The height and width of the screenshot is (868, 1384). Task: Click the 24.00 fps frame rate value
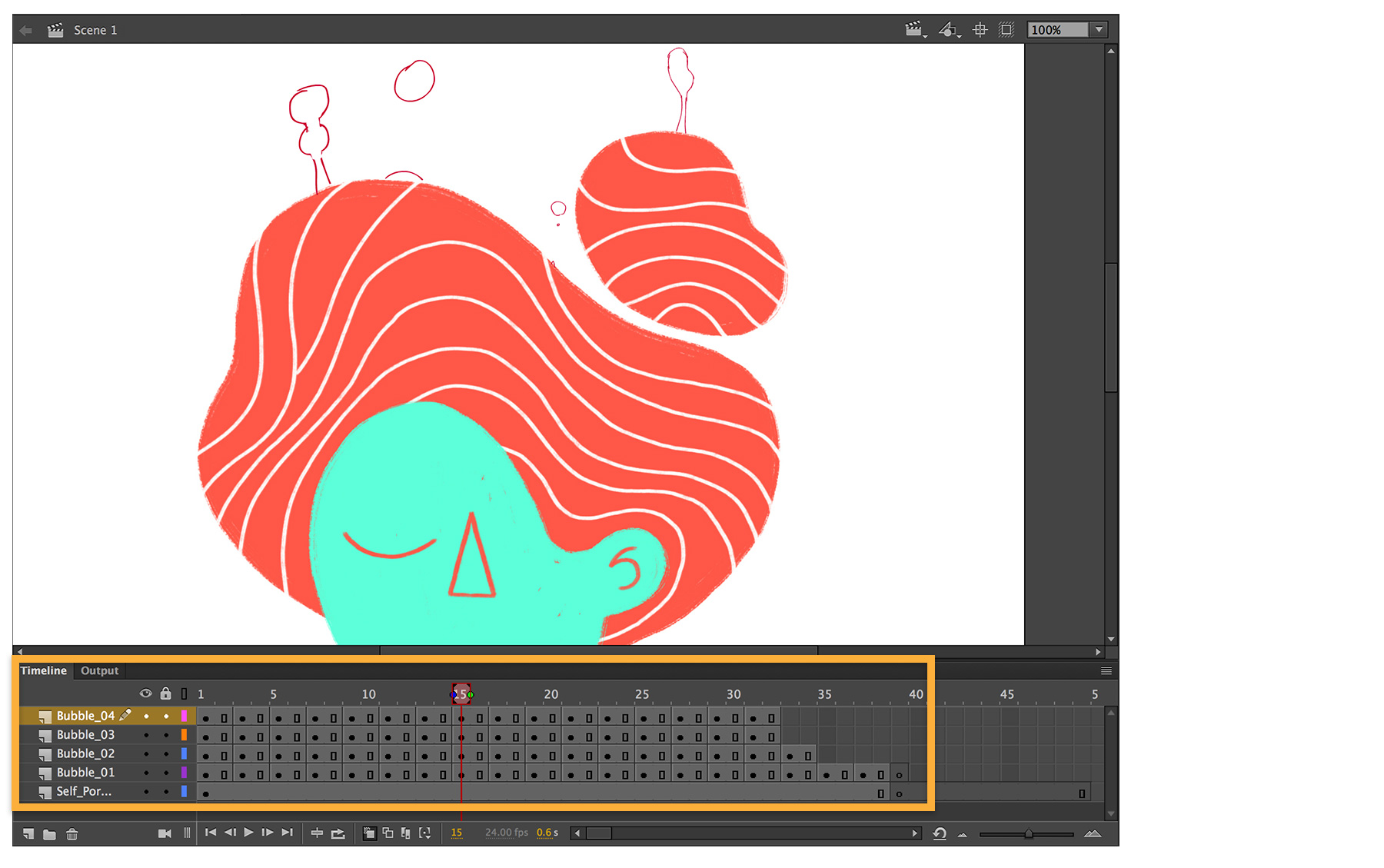coord(506,833)
